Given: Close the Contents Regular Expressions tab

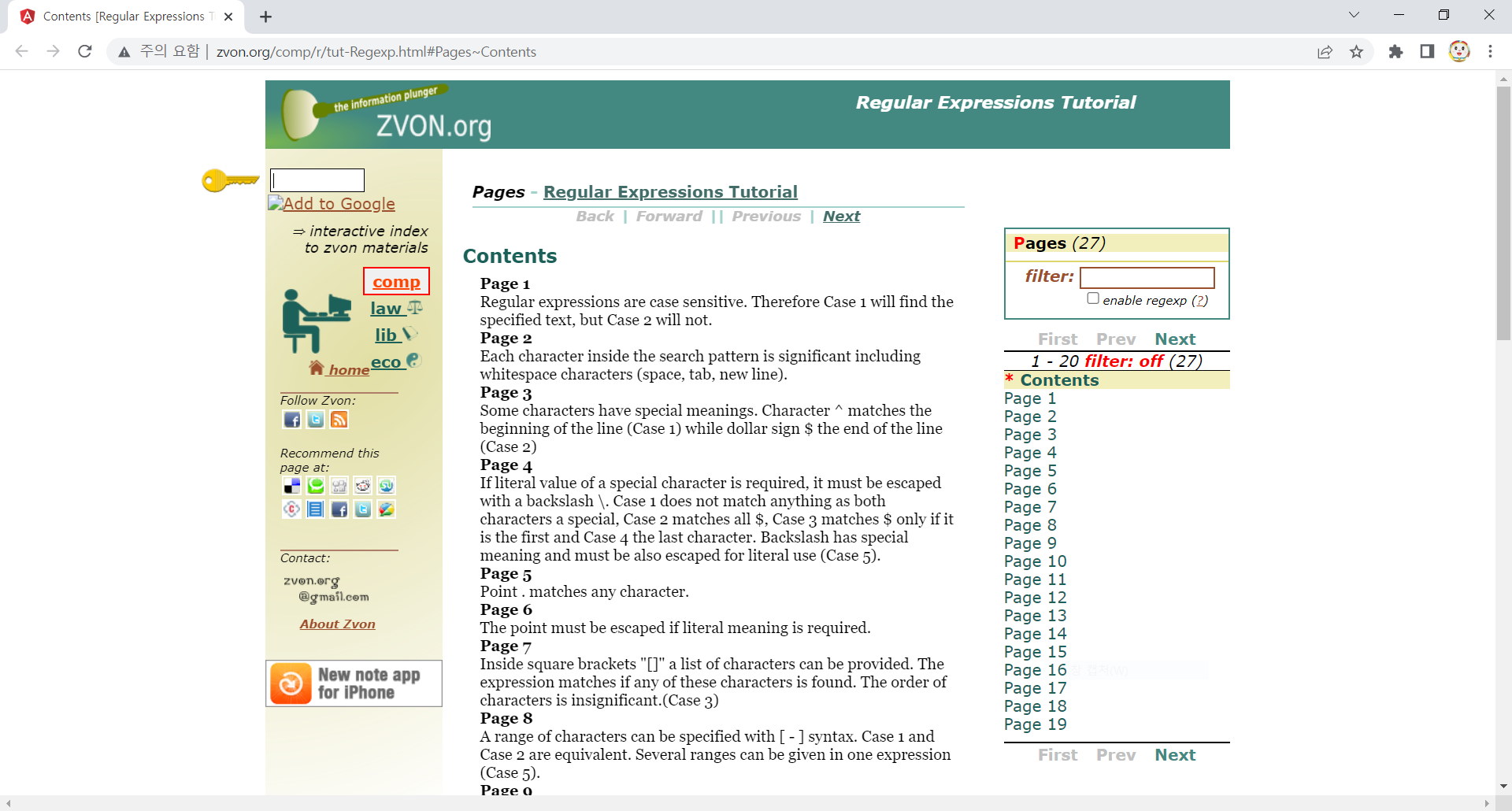Looking at the screenshot, I should (228, 17).
